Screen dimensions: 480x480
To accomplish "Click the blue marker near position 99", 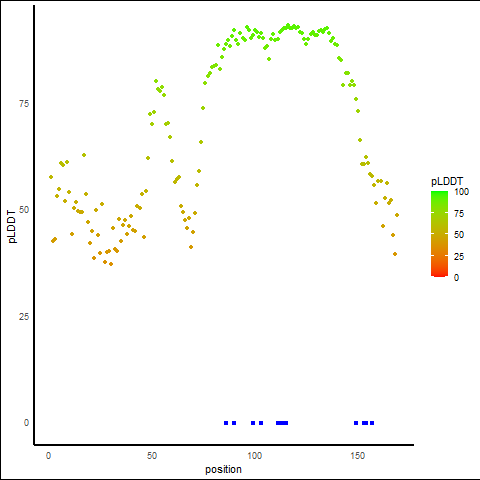I will pyautogui.click(x=253, y=423).
